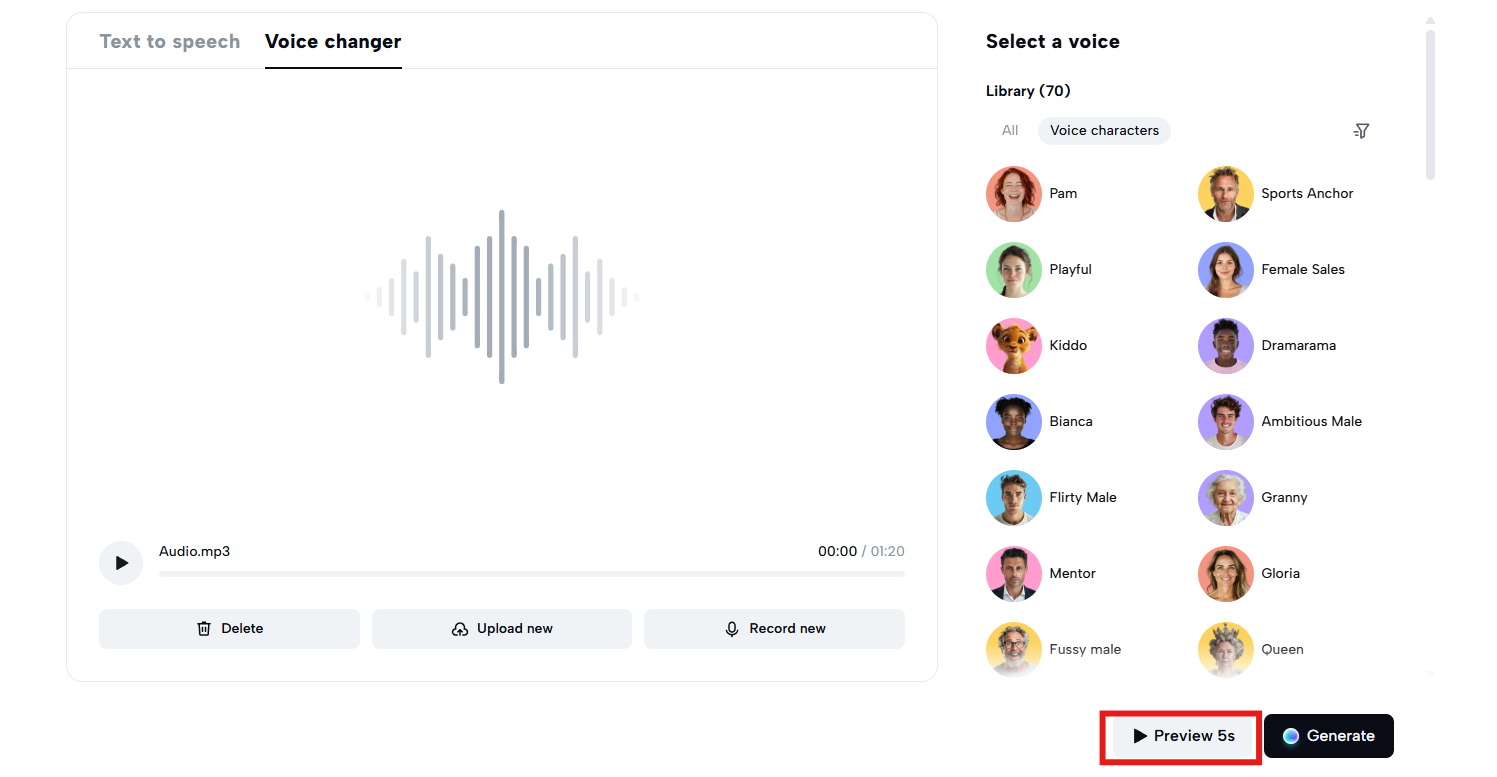1497x777 pixels.
Task: Select the Pam voice avatar
Action: 1013,194
